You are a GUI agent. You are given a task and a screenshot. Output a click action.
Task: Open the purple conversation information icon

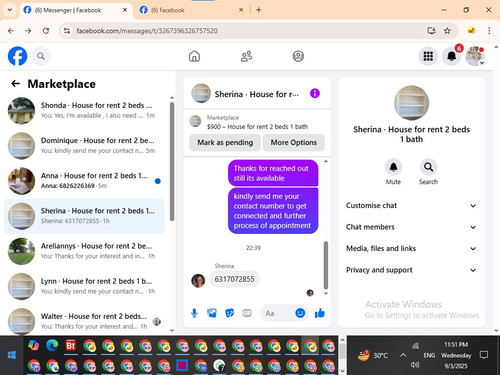315,93
